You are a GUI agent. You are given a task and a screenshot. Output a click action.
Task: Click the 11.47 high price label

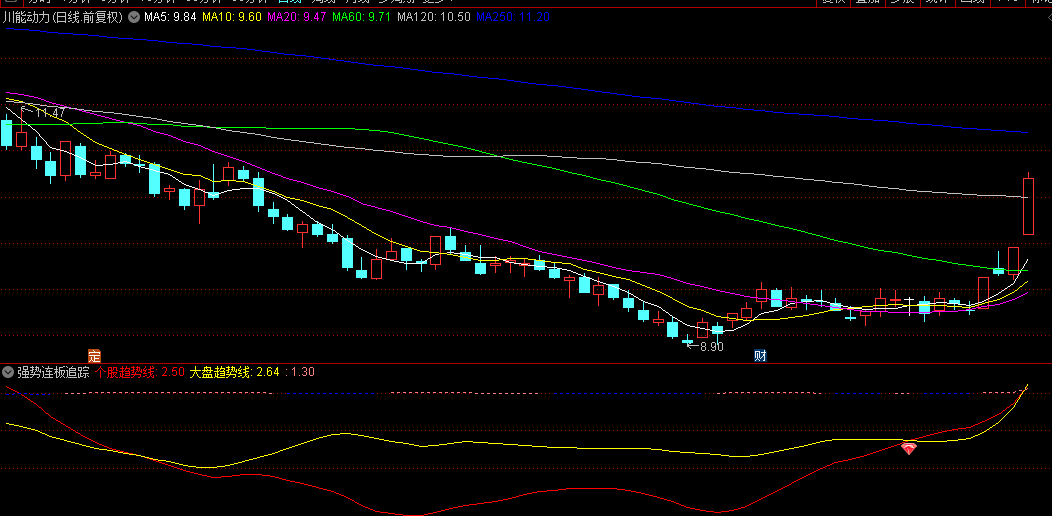pyautogui.click(x=50, y=112)
